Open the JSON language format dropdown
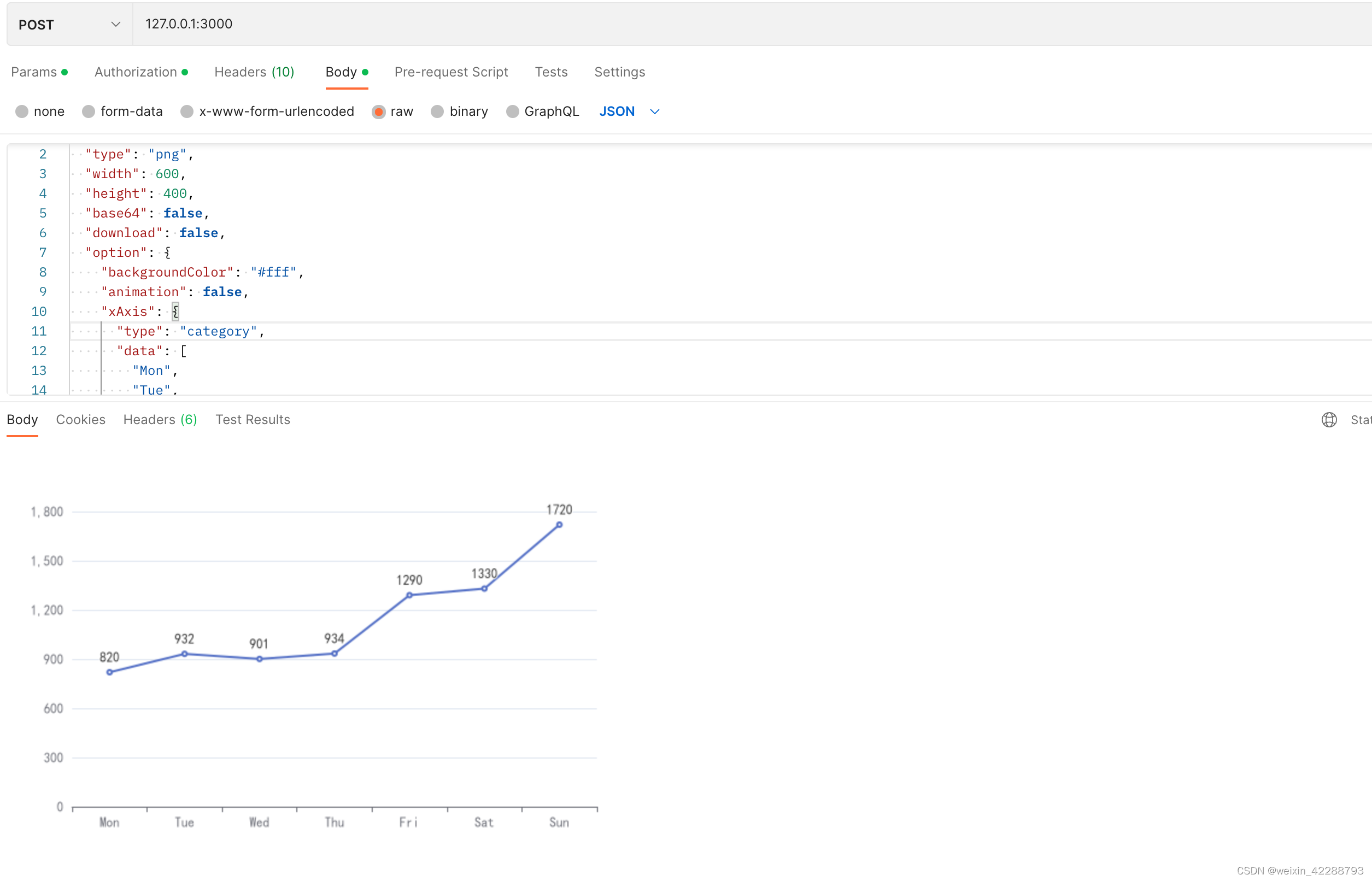 tap(628, 111)
